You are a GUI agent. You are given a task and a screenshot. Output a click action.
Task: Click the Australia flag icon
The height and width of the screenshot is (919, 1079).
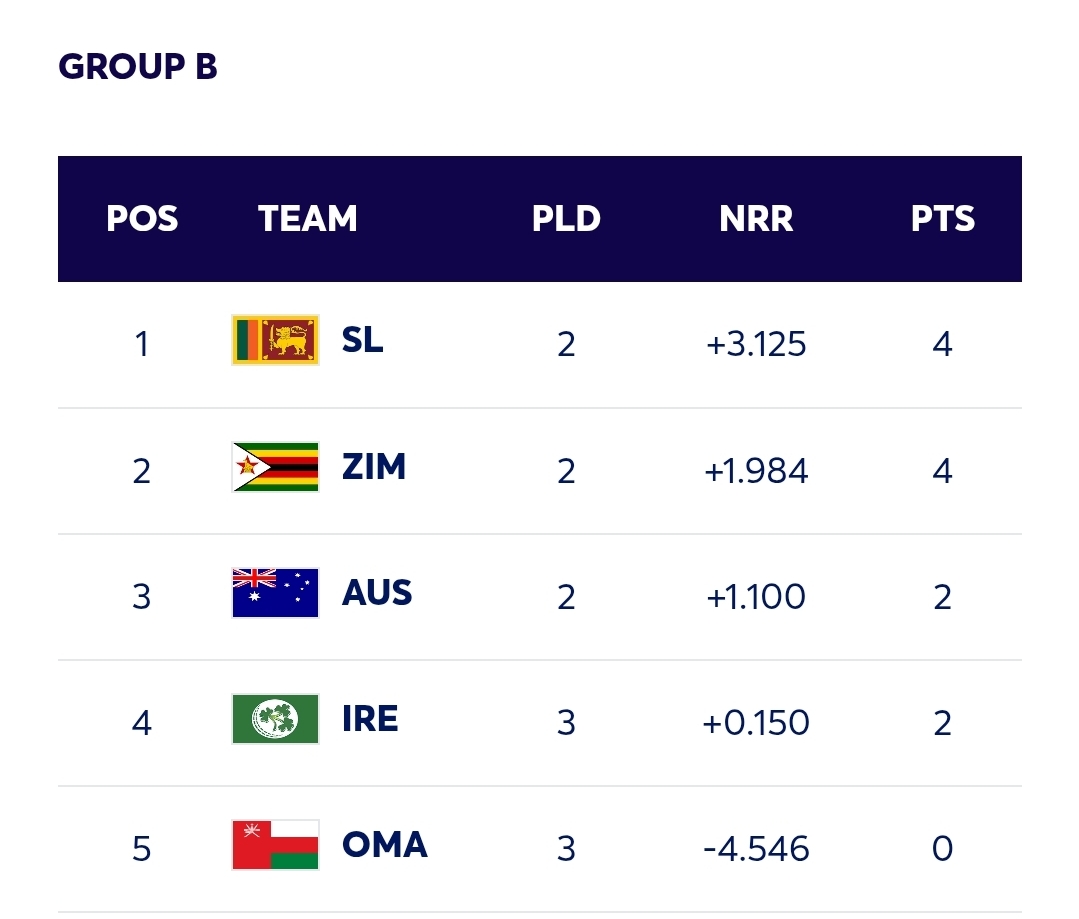coord(275,593)
